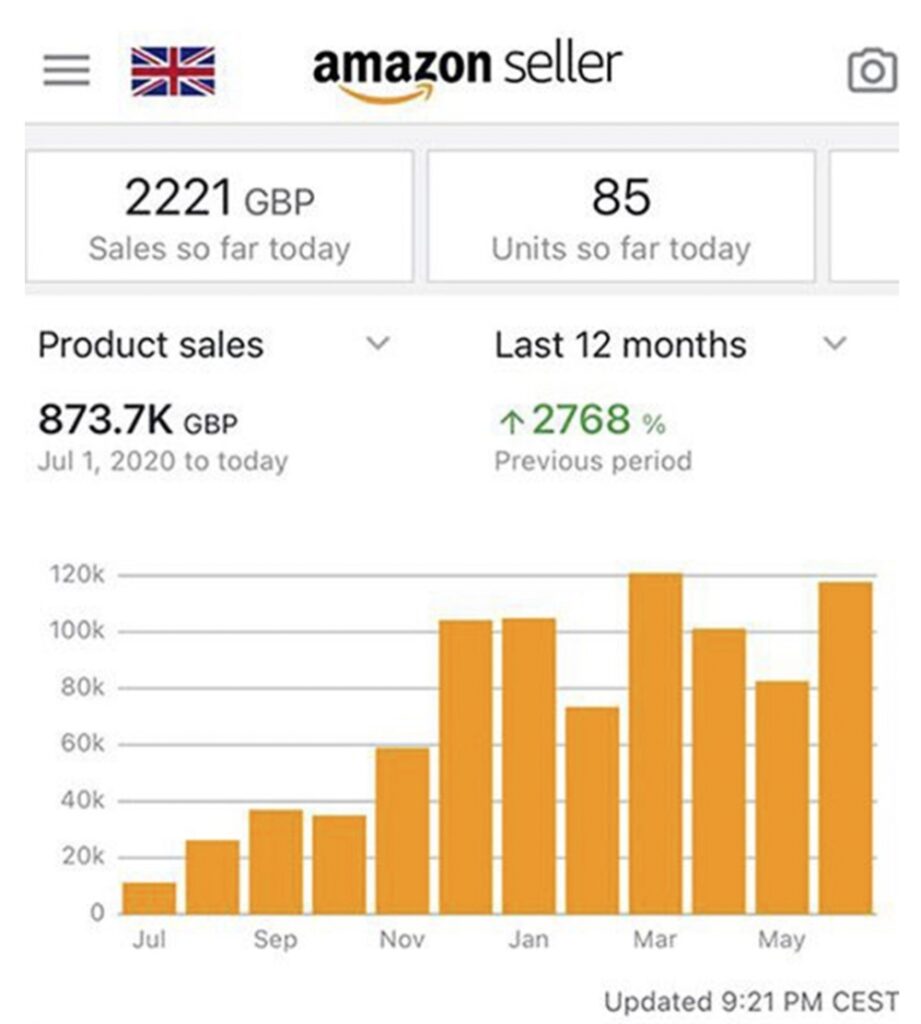Image resolution: width=921 pixels, height=1024 pixels.
Task: Tap the 873.7K GBP total sales figure
Action: [138, 421]
